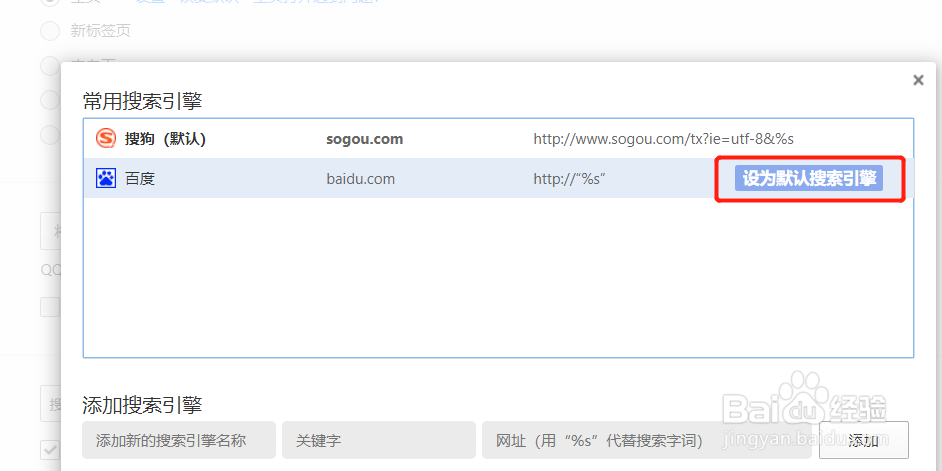The width and height of the screenshot is (942, 471).
Task: Click the 新标签页 label behind dialog
Action: pyautogui.click(x=100, y=31)
